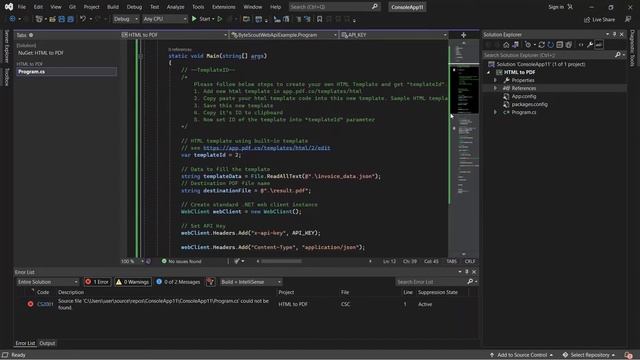Click the CS2001 error code link

coord(45,304)
